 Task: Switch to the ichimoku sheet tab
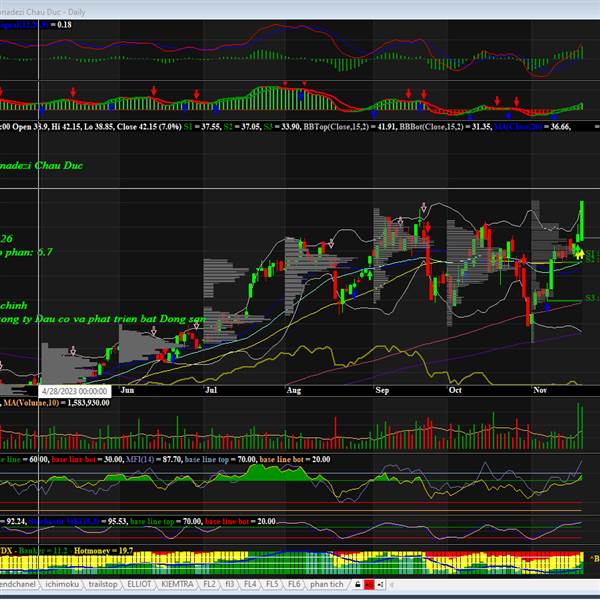(65, 584)
